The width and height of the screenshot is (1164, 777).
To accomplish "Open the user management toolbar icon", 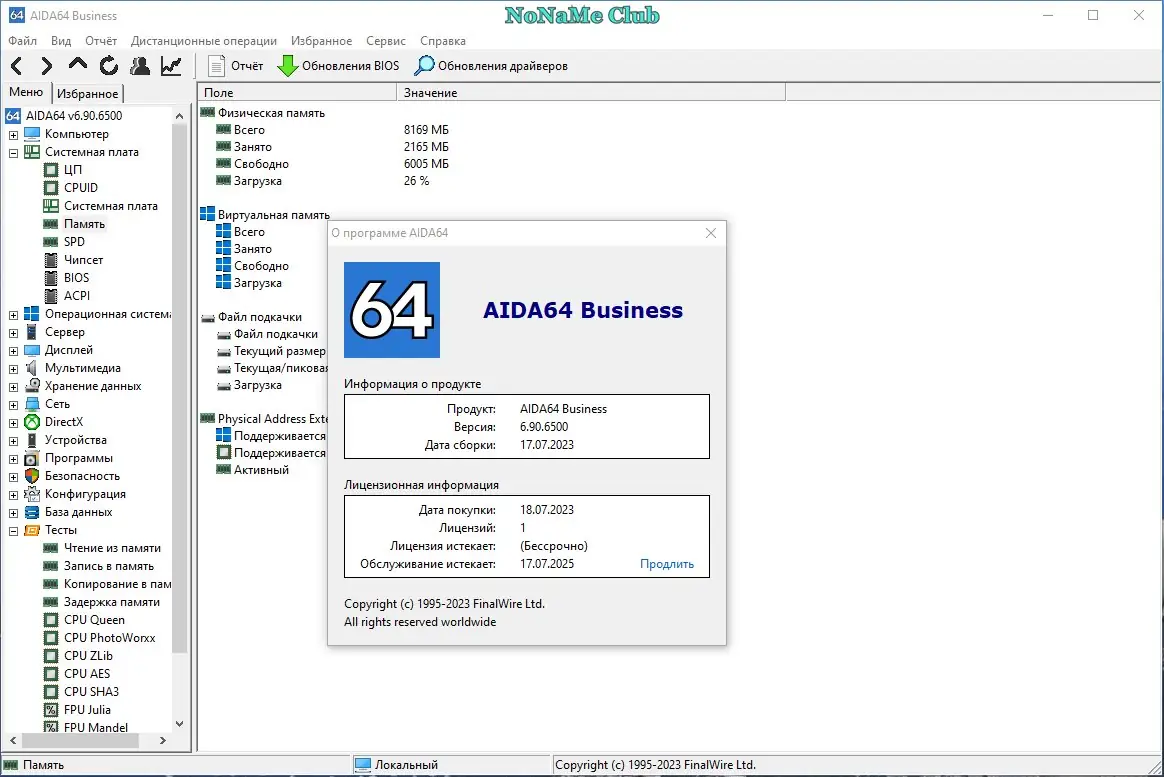I will coord(140,66).
